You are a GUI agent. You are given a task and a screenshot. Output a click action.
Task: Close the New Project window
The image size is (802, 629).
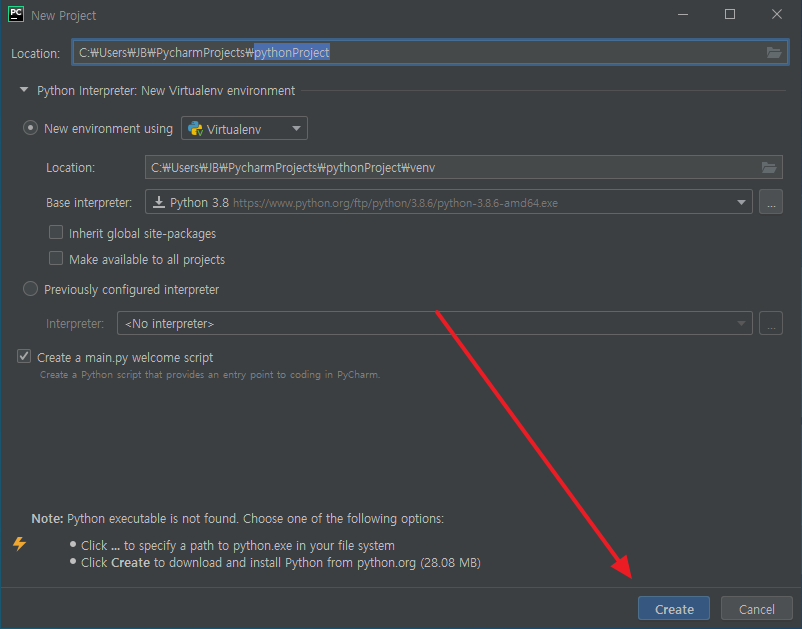777,14
